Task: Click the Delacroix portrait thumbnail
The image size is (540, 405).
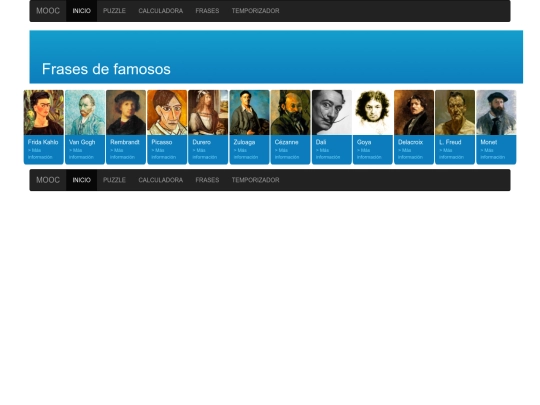Action: pos(414,112)
